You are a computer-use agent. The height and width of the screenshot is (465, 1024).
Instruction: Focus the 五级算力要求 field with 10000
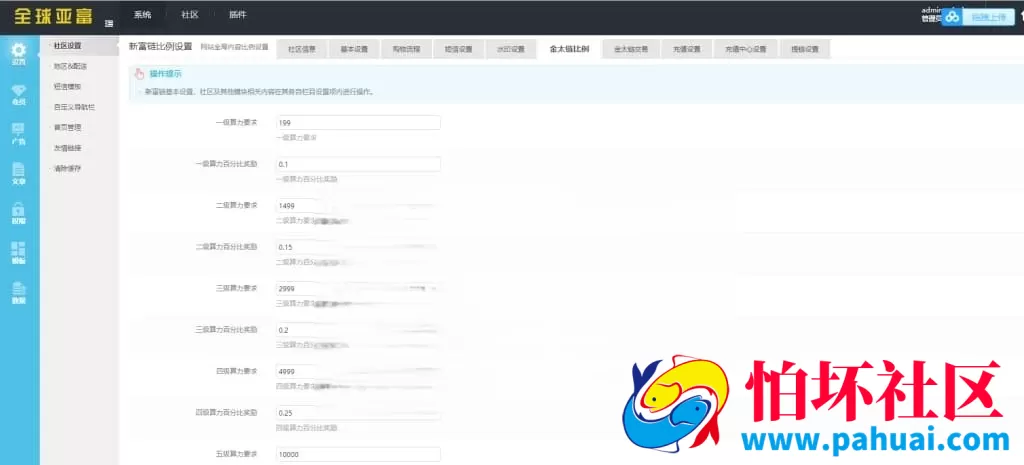point(358,454)
